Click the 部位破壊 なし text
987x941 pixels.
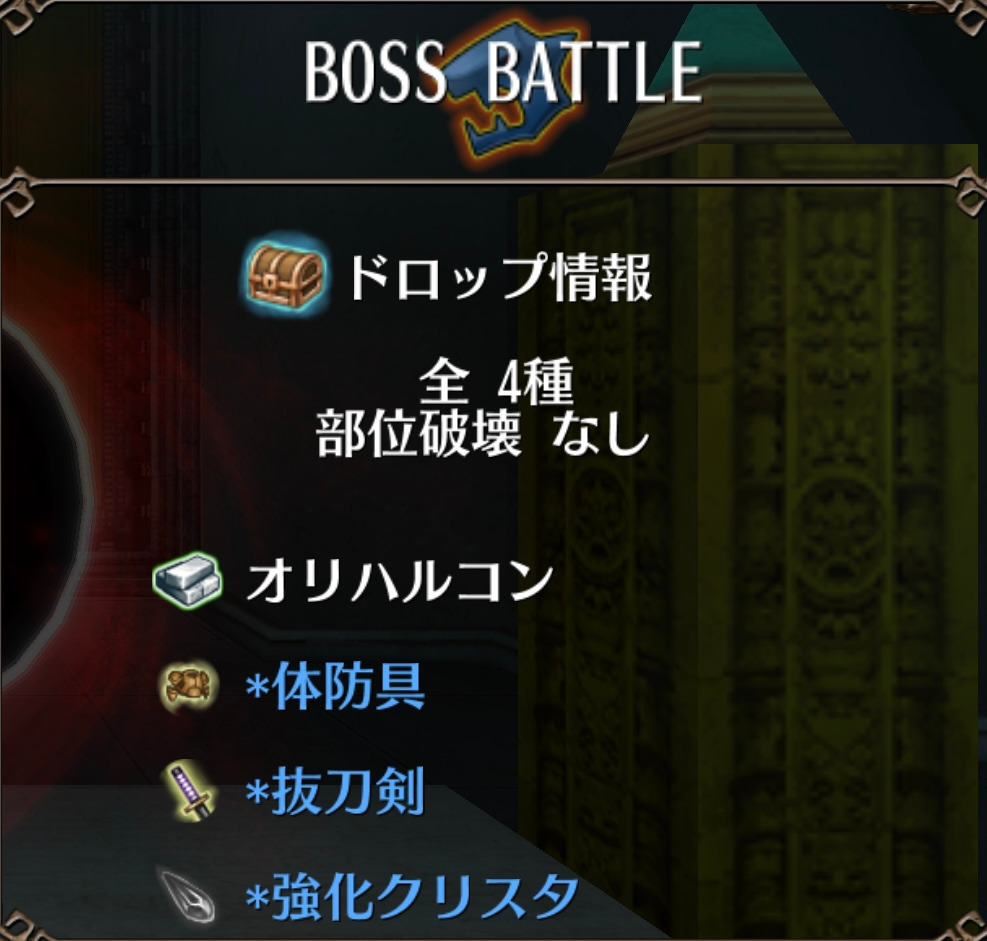point(482,435)
